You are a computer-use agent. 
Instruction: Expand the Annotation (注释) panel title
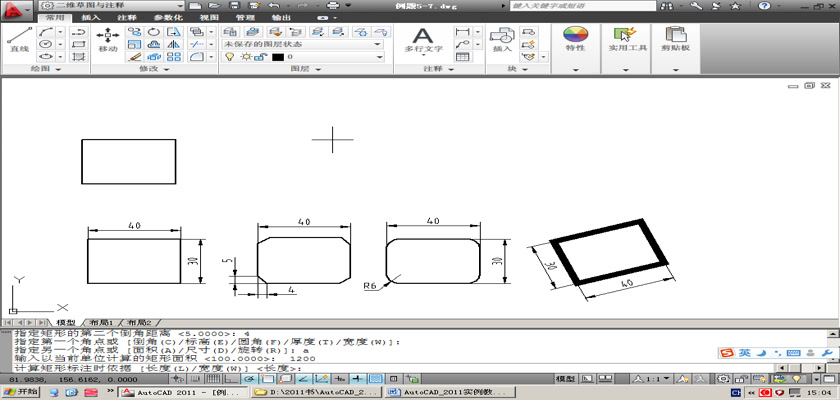click(439, 69)
